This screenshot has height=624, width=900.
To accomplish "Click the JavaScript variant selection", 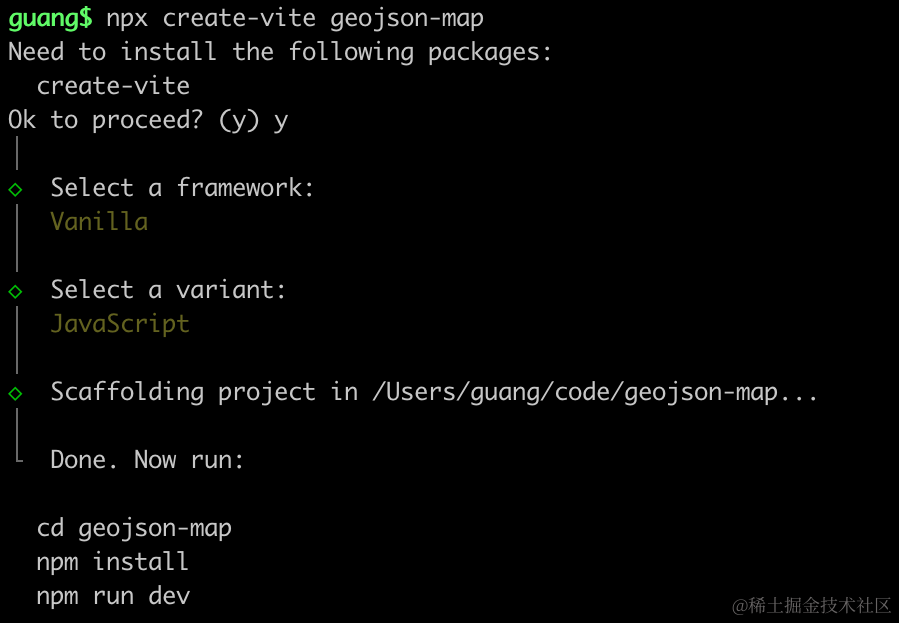I will click(120, 324).
